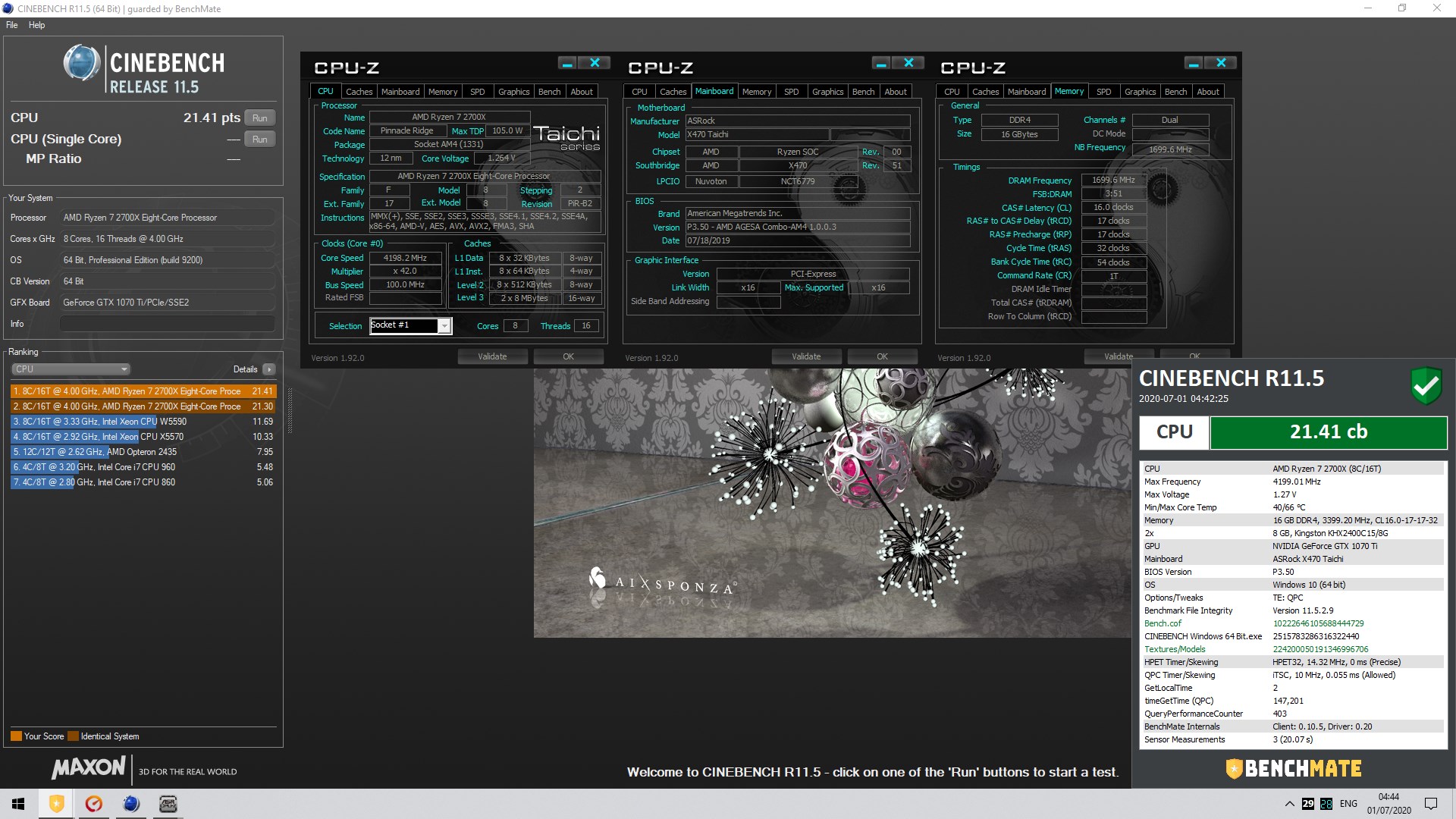Image resolution: width=1456 pixels, height=819 pixels.
Task: Click Validate in first CPU-Z window
Action: click(x=492, y=356)
